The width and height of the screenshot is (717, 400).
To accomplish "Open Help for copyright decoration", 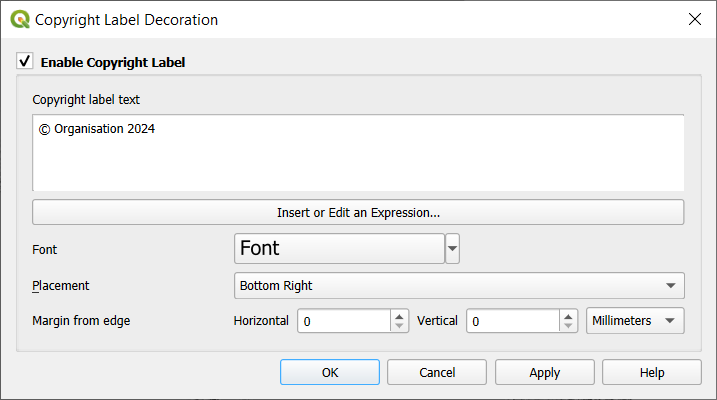I will coord(651,372).
